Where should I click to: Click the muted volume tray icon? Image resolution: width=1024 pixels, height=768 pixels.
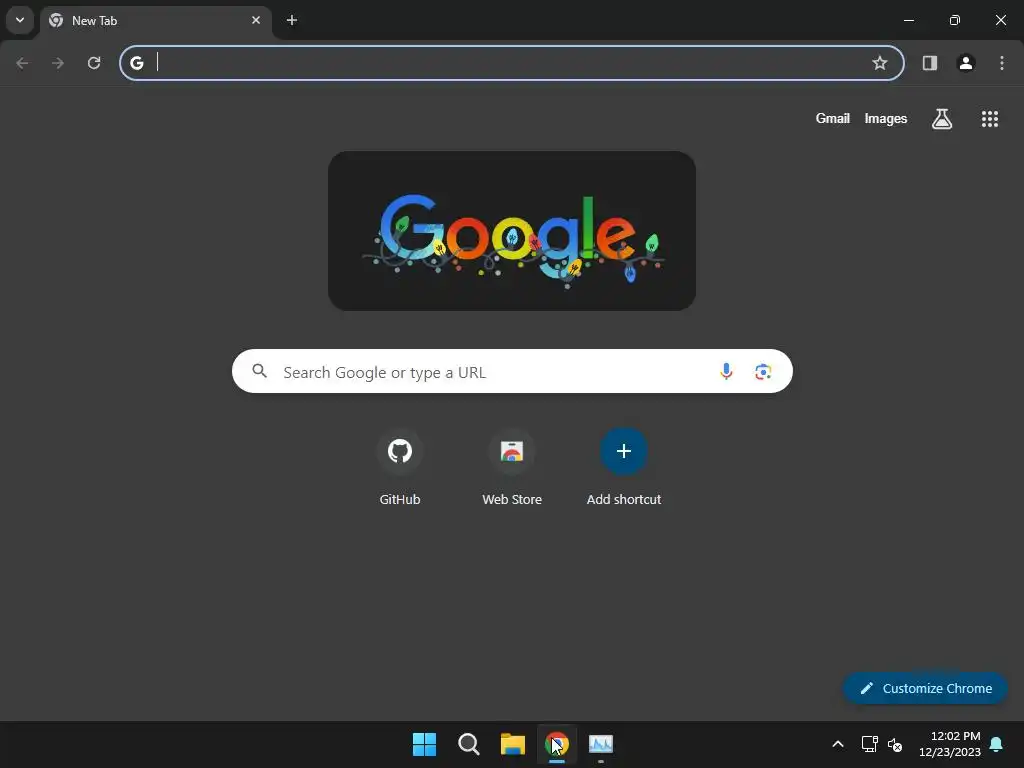pyautogui.click(x=895, y=744)
